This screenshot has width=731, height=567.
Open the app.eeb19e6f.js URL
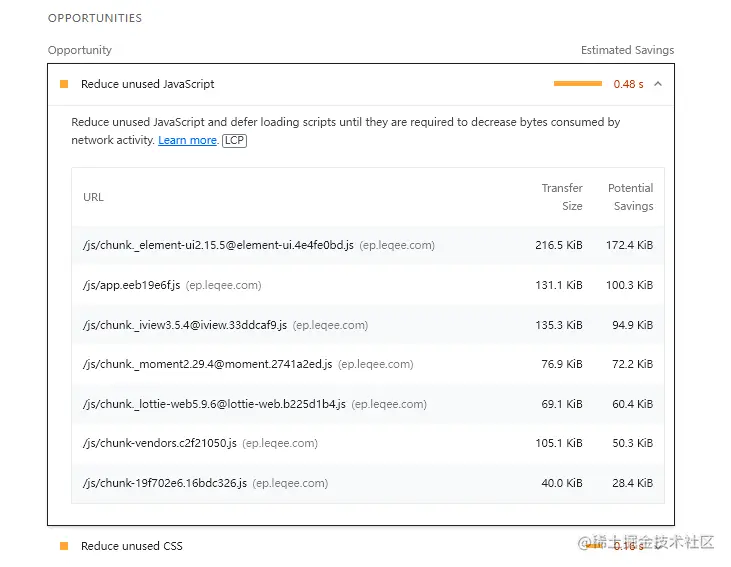point(131,285)
